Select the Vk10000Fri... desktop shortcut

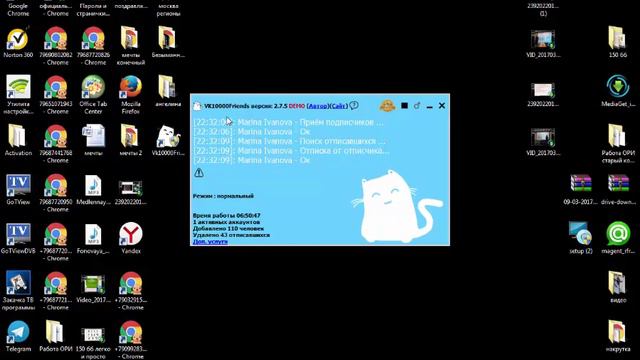point(168,140)
